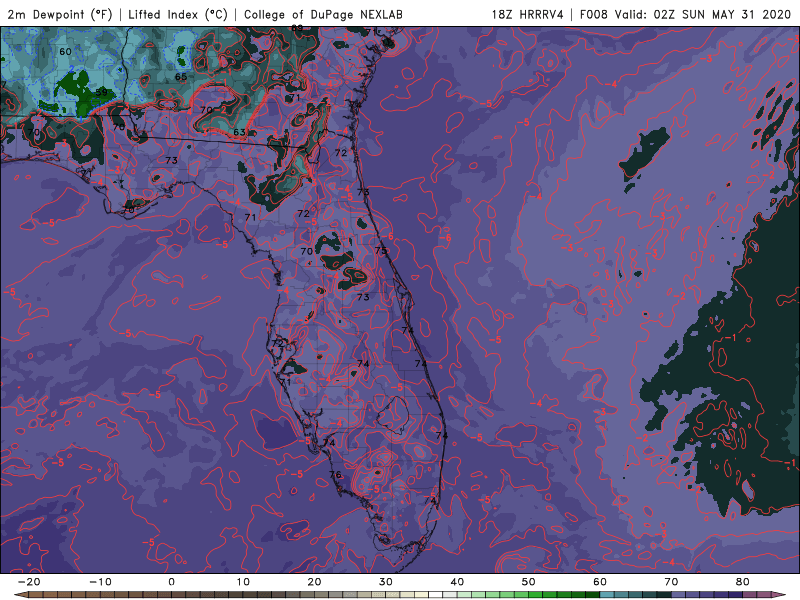Click the 10 tick label on the color scale
800x600 pixels.
(243, 582)
